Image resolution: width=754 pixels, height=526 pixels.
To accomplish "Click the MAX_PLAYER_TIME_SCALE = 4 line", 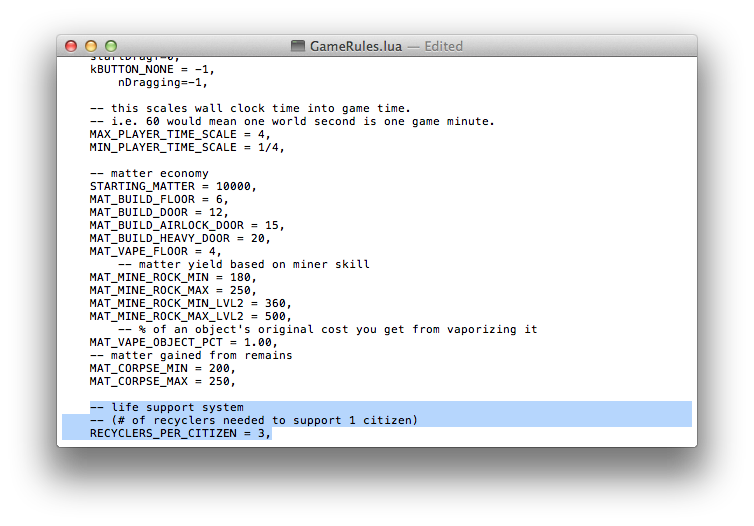I will (179, 134).
